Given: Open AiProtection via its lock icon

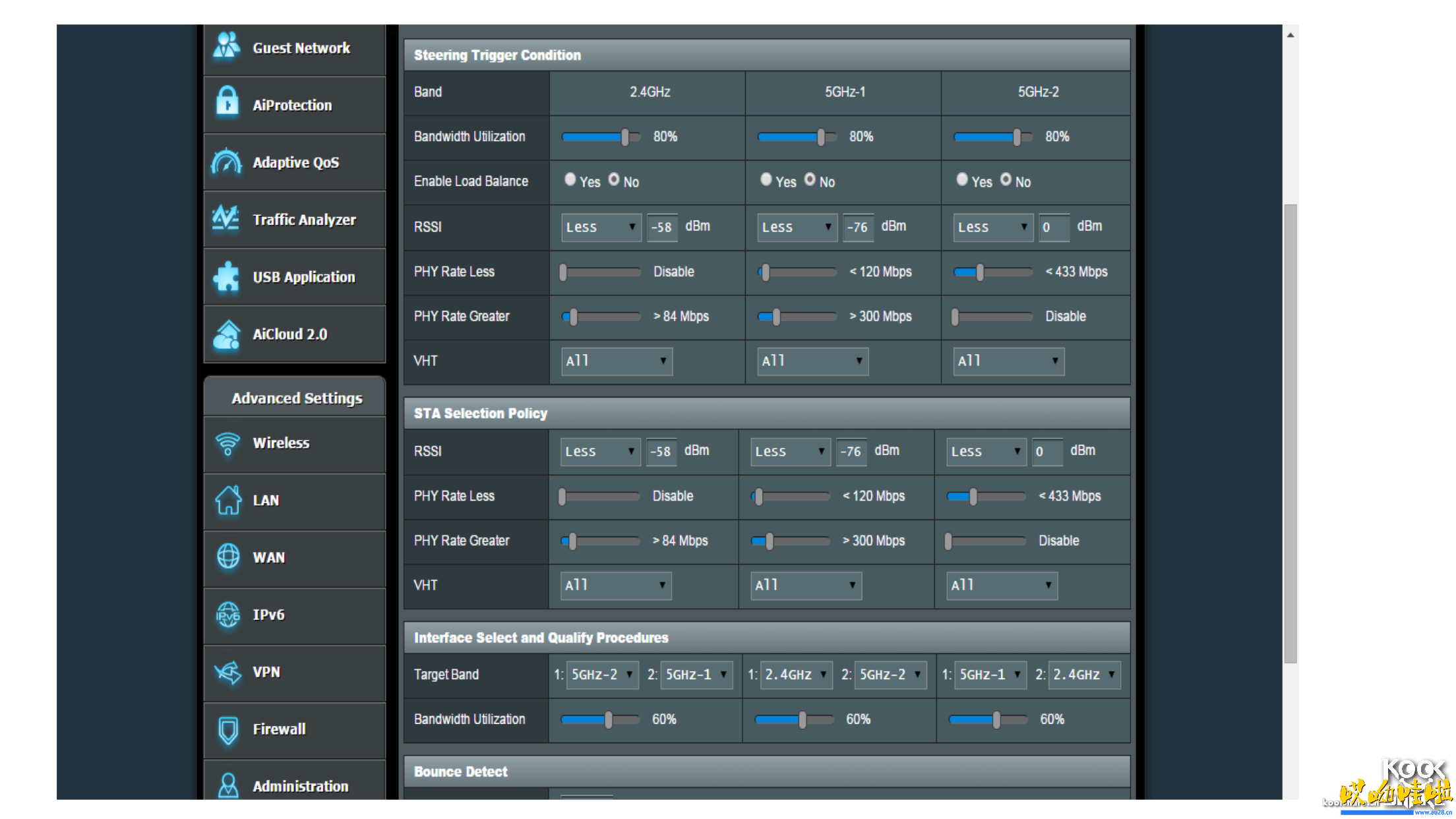Looking at the screenshot, I should click(x=228, y=102).
